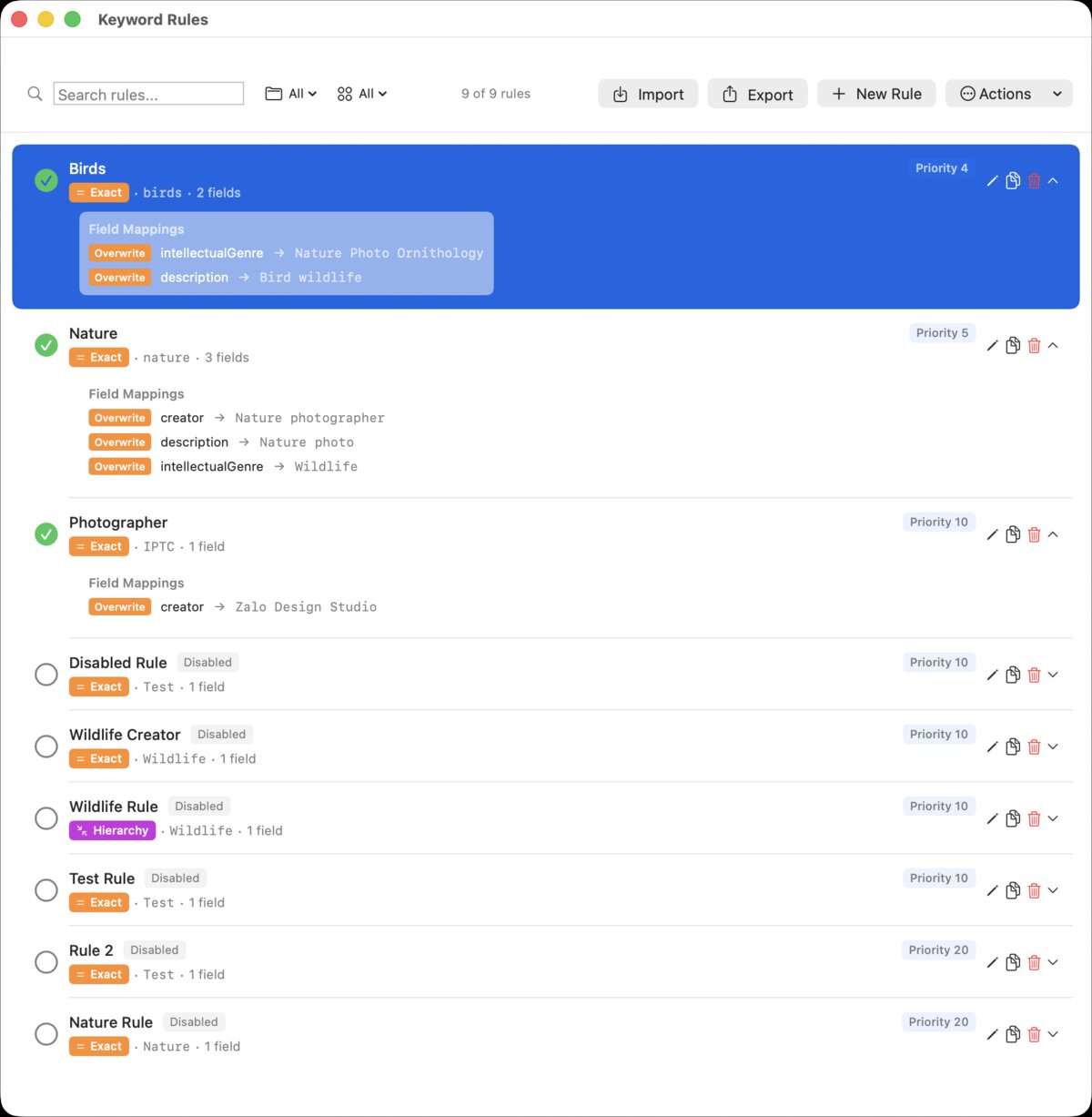Enable Wildlife Rule via its empty status circle

coord(46,818)
